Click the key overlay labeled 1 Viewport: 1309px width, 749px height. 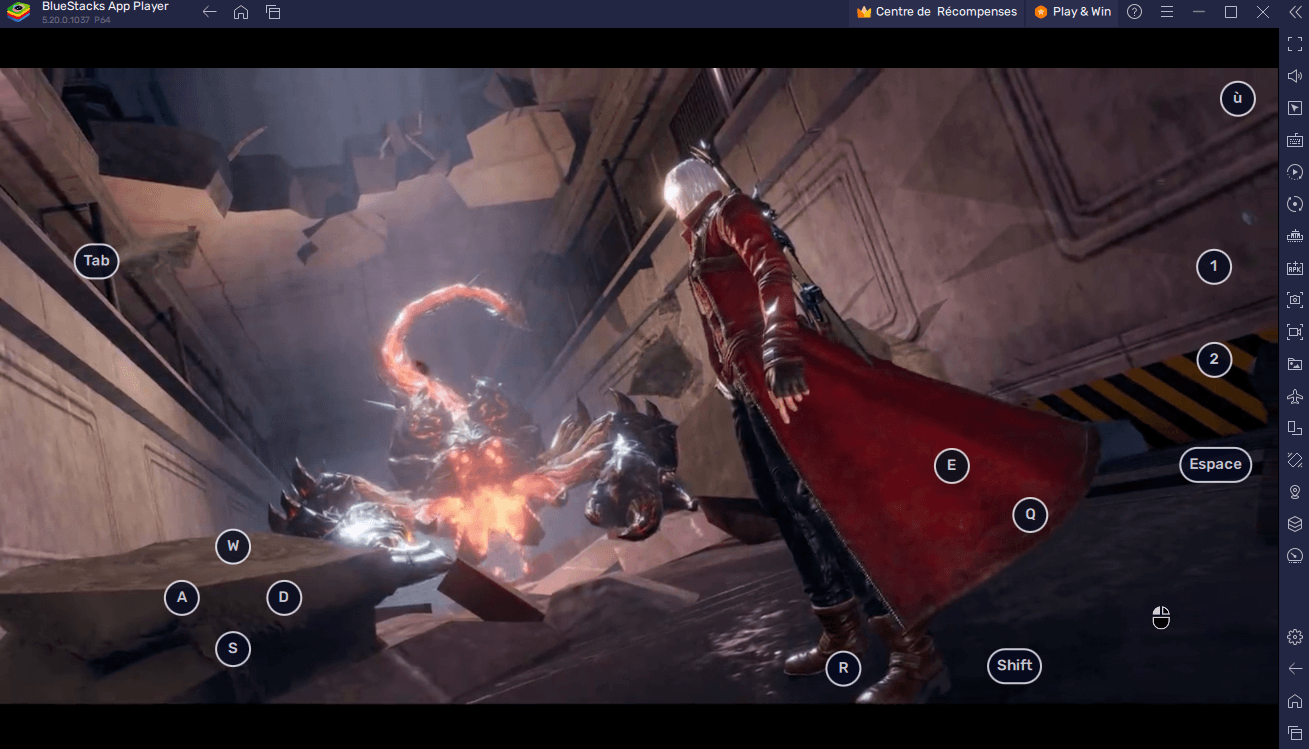(x=1214, y=266)
